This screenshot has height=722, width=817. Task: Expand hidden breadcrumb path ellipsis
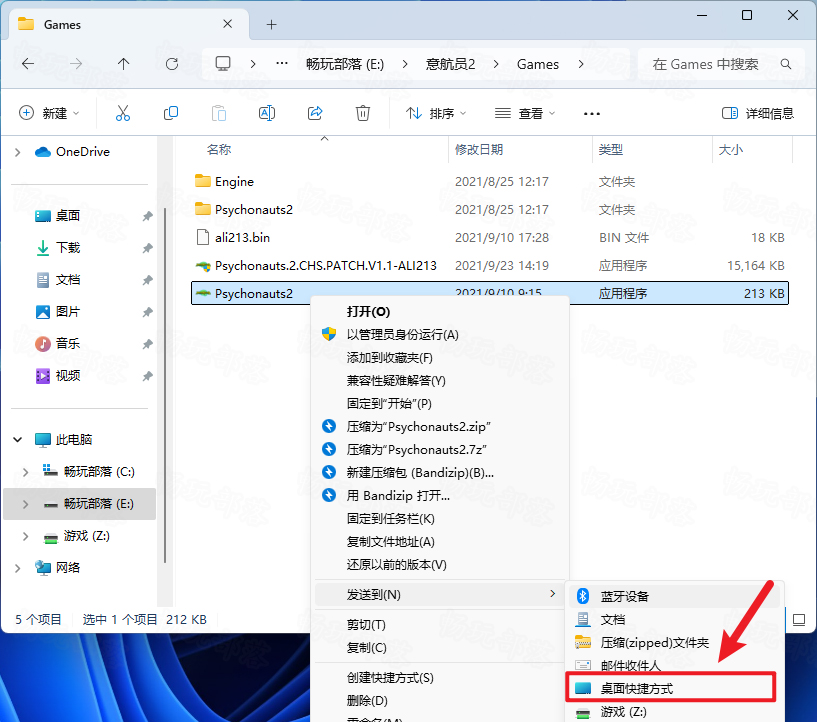282,64
